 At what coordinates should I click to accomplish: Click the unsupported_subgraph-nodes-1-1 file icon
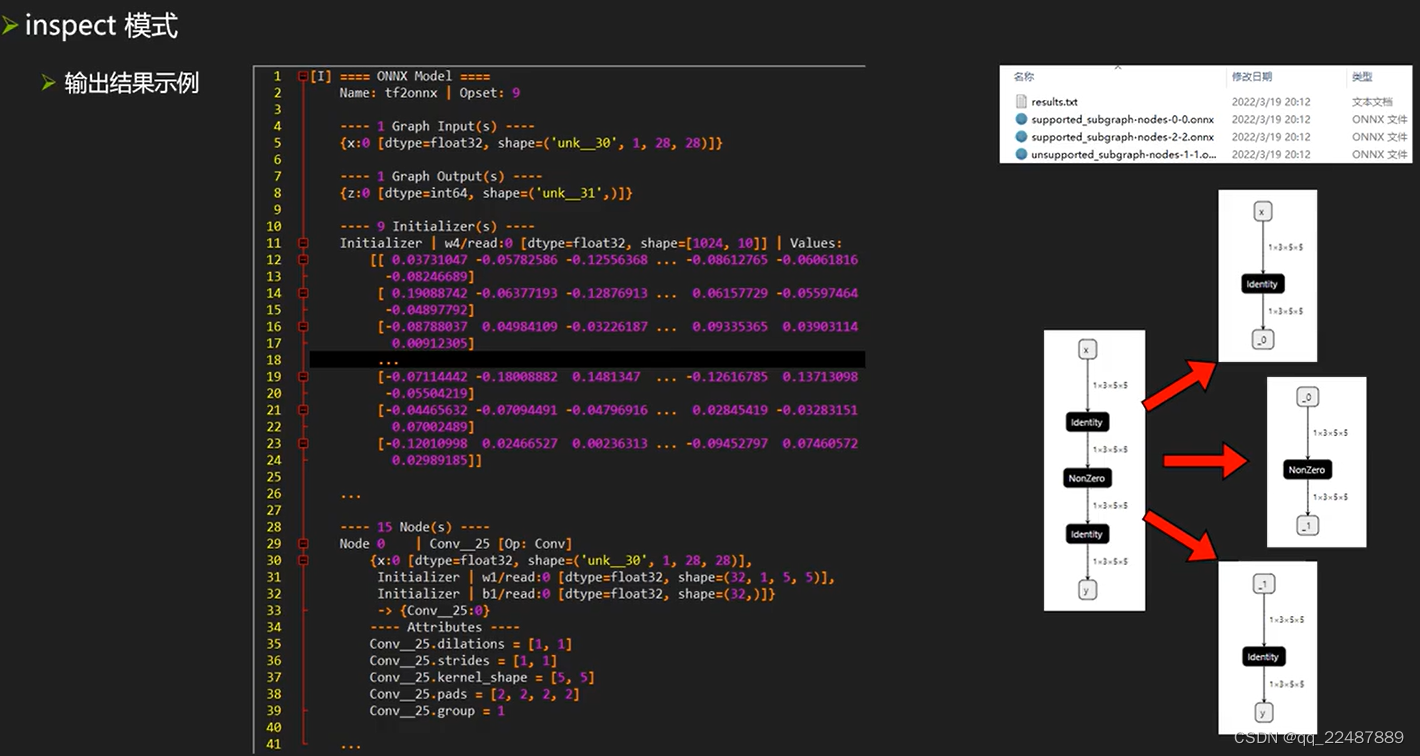[1021, 155]
